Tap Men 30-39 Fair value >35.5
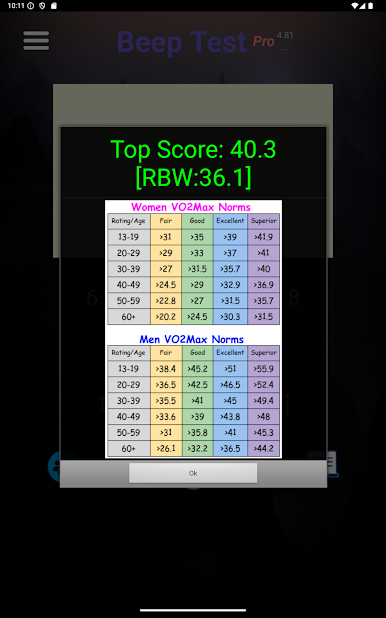The width and height of the screenshot is (386, 618). (x=166, y=400)
